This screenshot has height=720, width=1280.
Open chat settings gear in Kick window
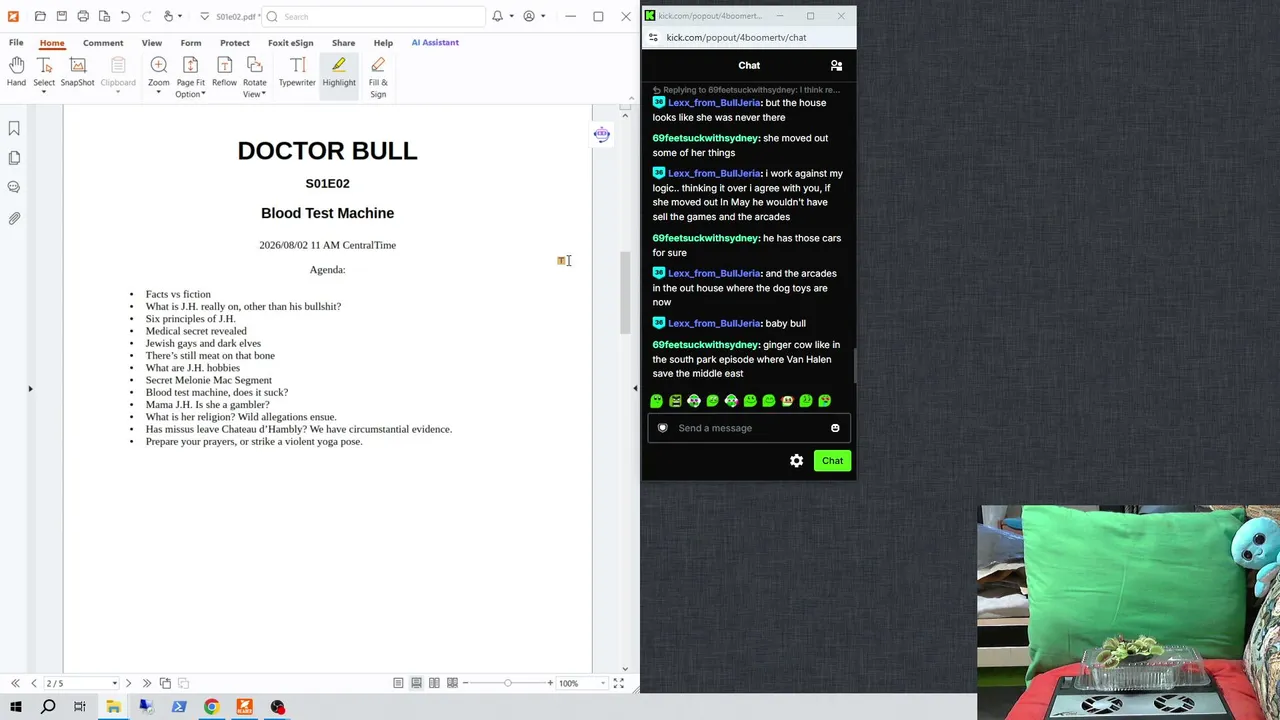tap(796, 461)
